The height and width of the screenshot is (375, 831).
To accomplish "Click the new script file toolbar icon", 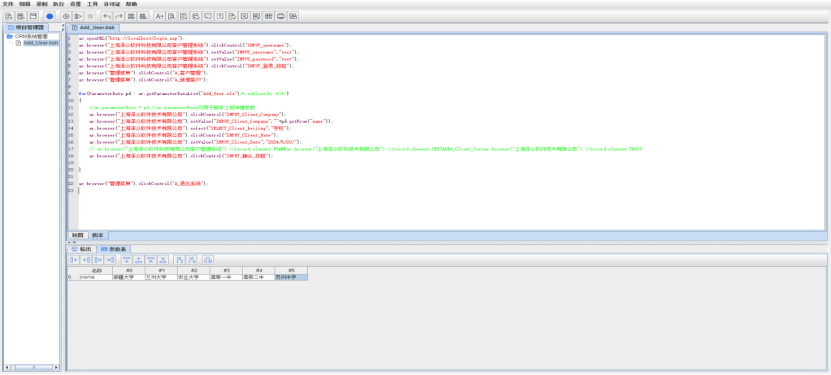I will (8, 16).
